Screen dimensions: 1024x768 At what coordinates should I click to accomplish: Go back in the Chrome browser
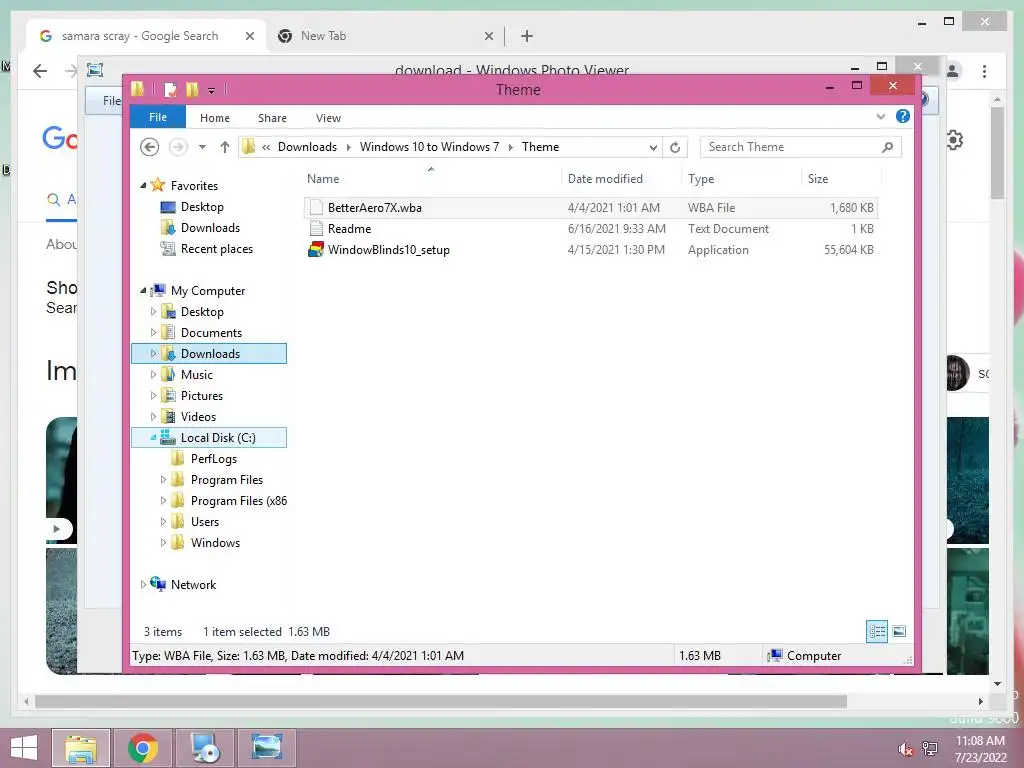pos(40,71)
